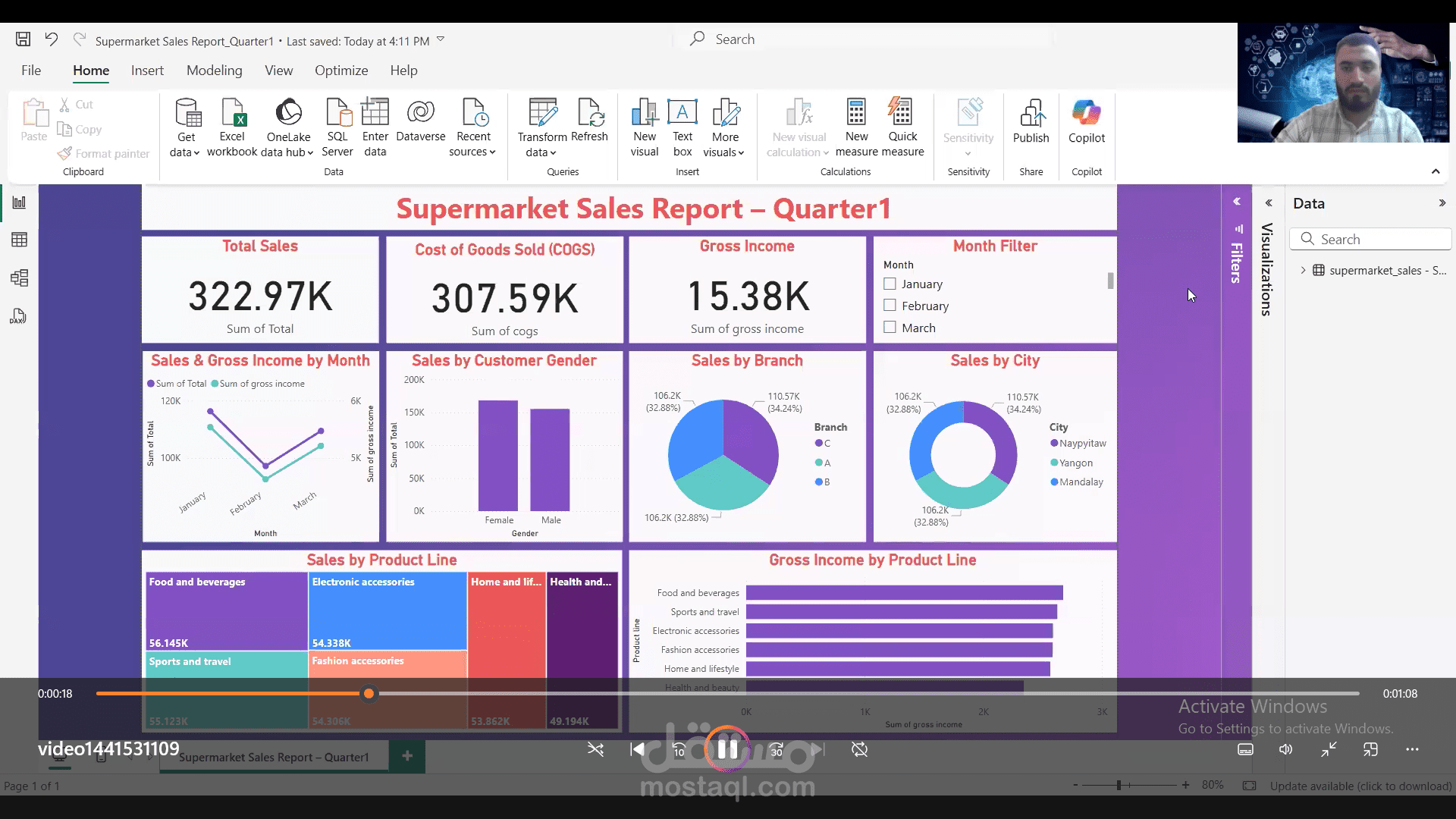Expand the Visualizations pane
The height and width of the screenshot is (819, 1456).
pos(1269,203)
